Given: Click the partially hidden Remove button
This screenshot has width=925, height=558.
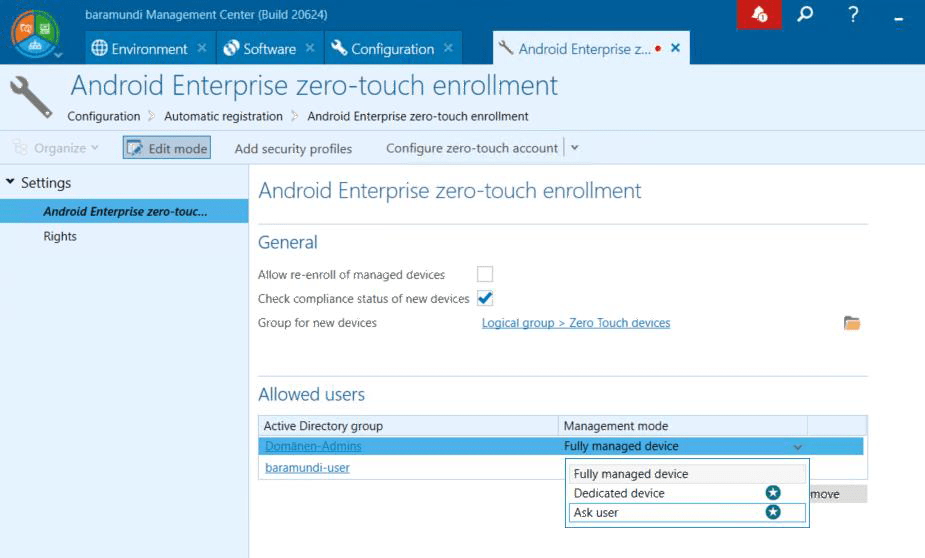Looking at the screenshot, I should pyautogui.click(x=838, y=494).
